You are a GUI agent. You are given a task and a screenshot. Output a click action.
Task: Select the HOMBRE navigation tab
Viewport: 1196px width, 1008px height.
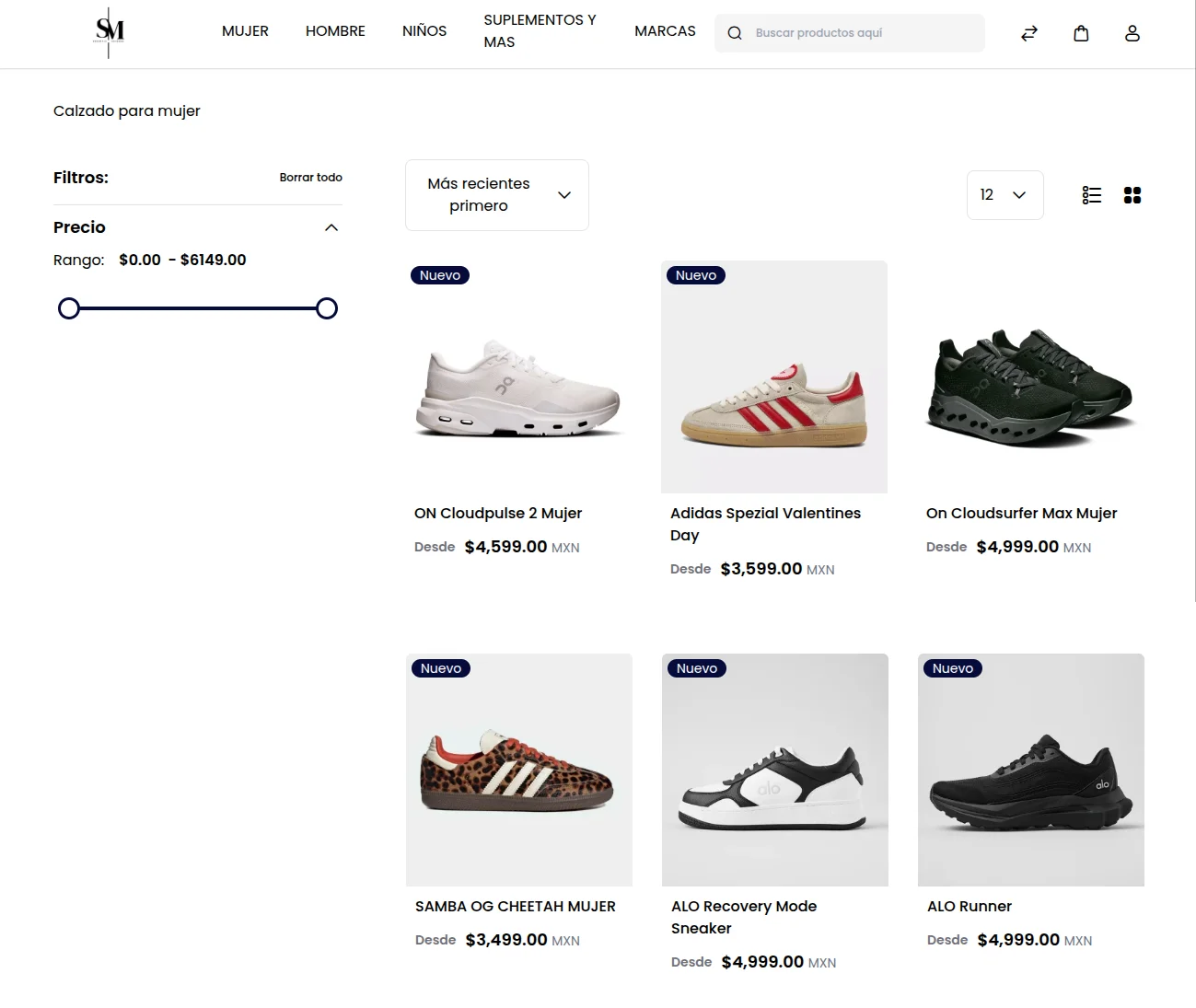(x=335, y=30)
